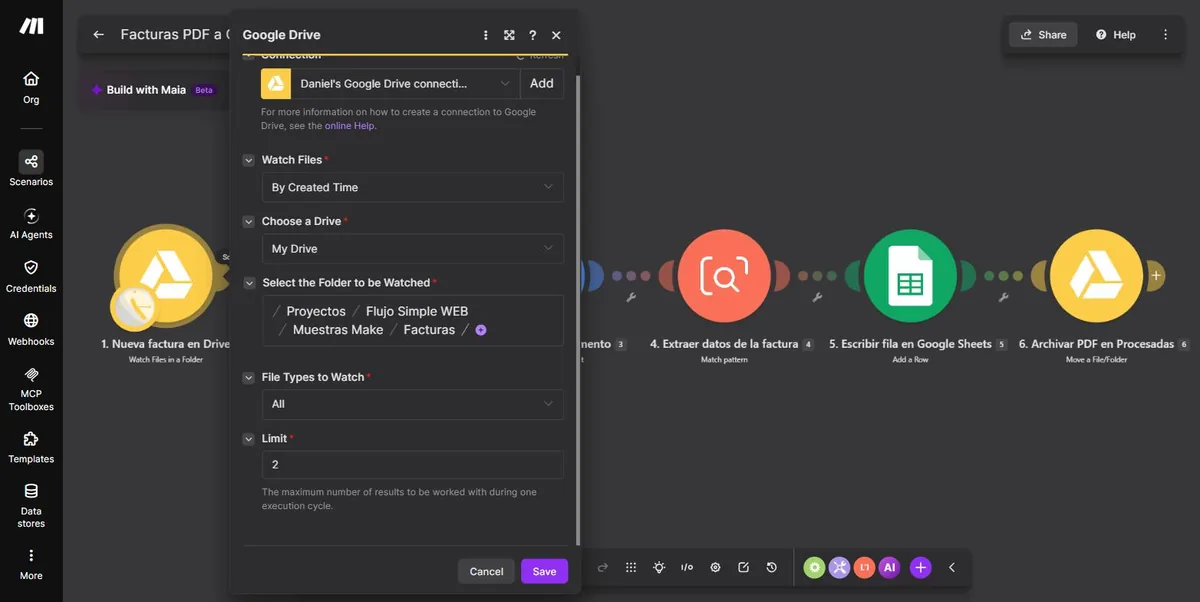Screen dimensions: 1200x602
Task: Open Choose a Drive dropdown
Action: [x=413, y=248]
